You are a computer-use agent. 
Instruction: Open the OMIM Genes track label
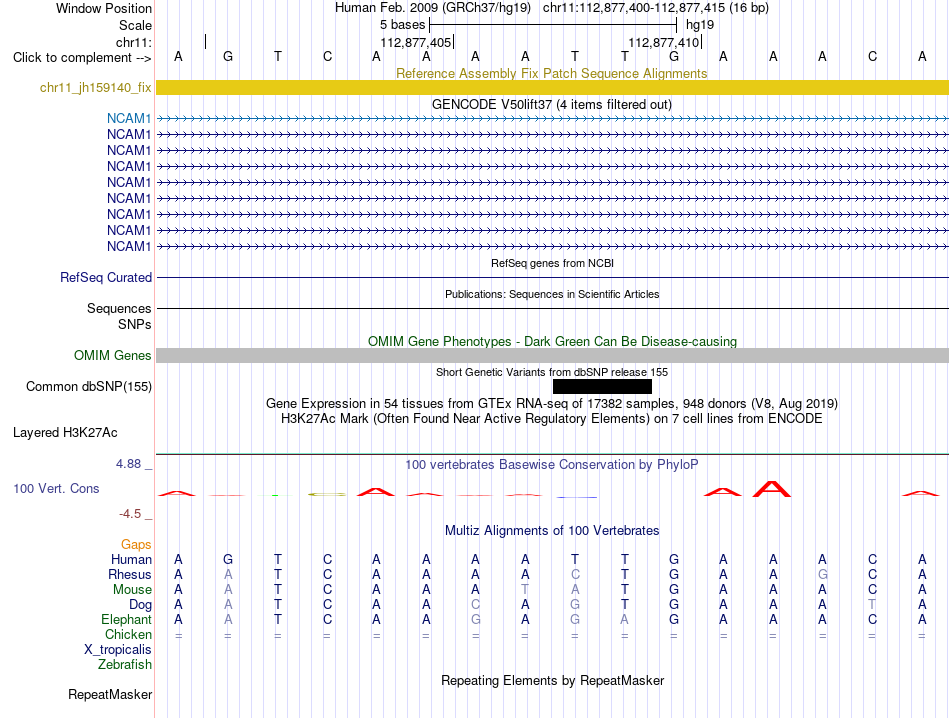pyautogui.click(x=112, y=355)
